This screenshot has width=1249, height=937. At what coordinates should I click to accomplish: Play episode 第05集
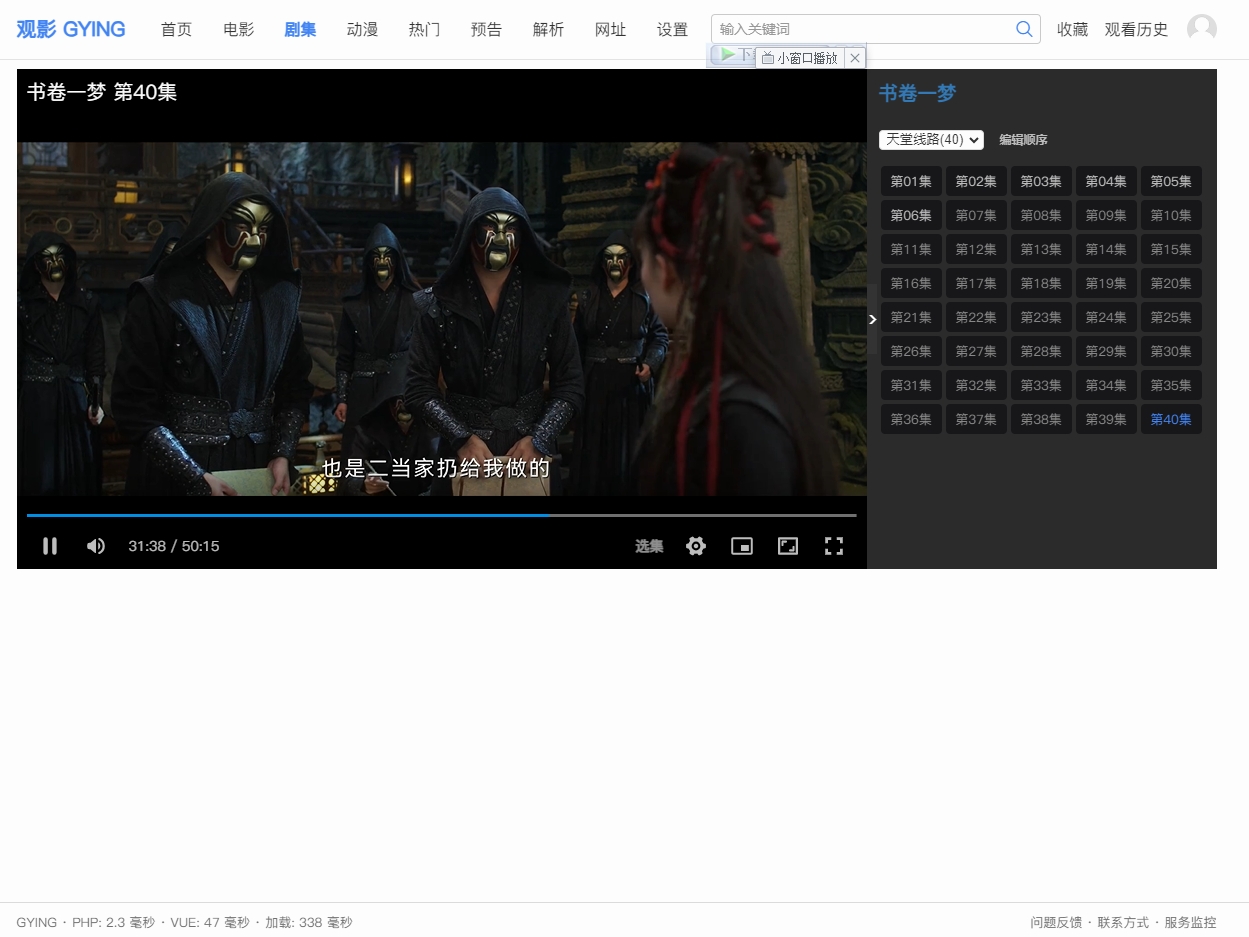(x=1171, y=181)
